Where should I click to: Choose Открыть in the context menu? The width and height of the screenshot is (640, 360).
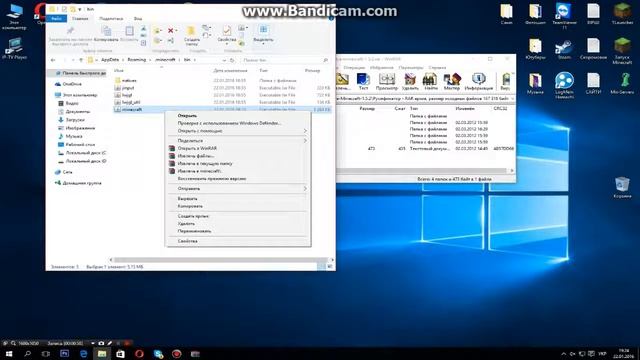(187, 116)
